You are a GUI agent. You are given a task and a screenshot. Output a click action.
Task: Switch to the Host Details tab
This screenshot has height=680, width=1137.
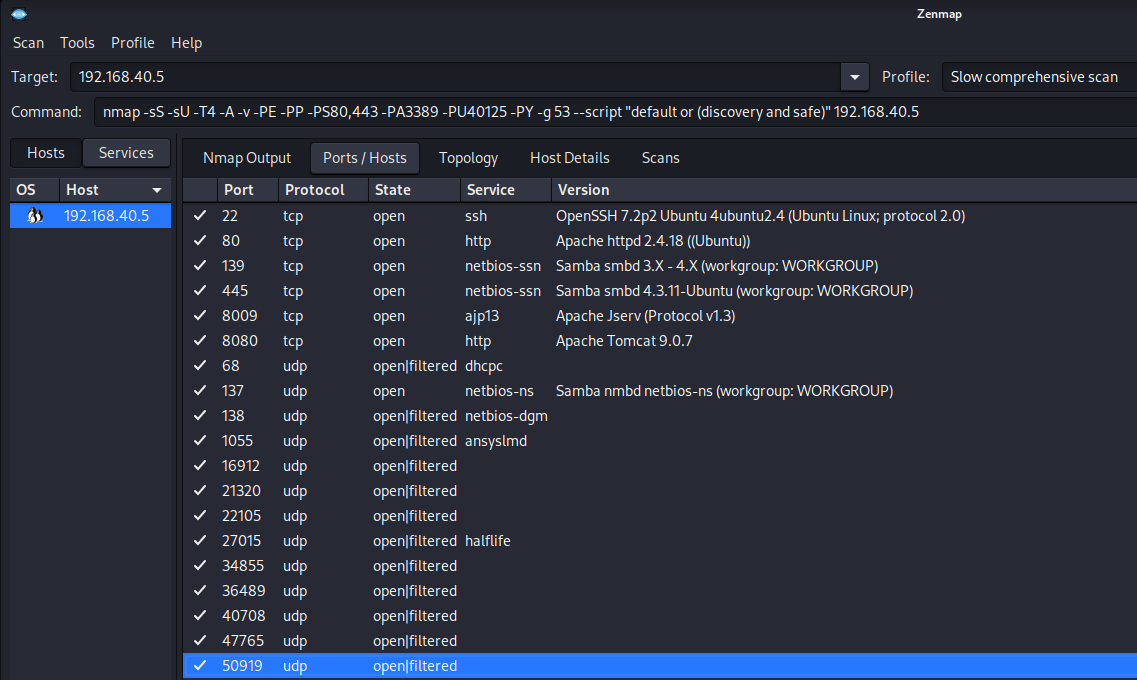(569, 158)
